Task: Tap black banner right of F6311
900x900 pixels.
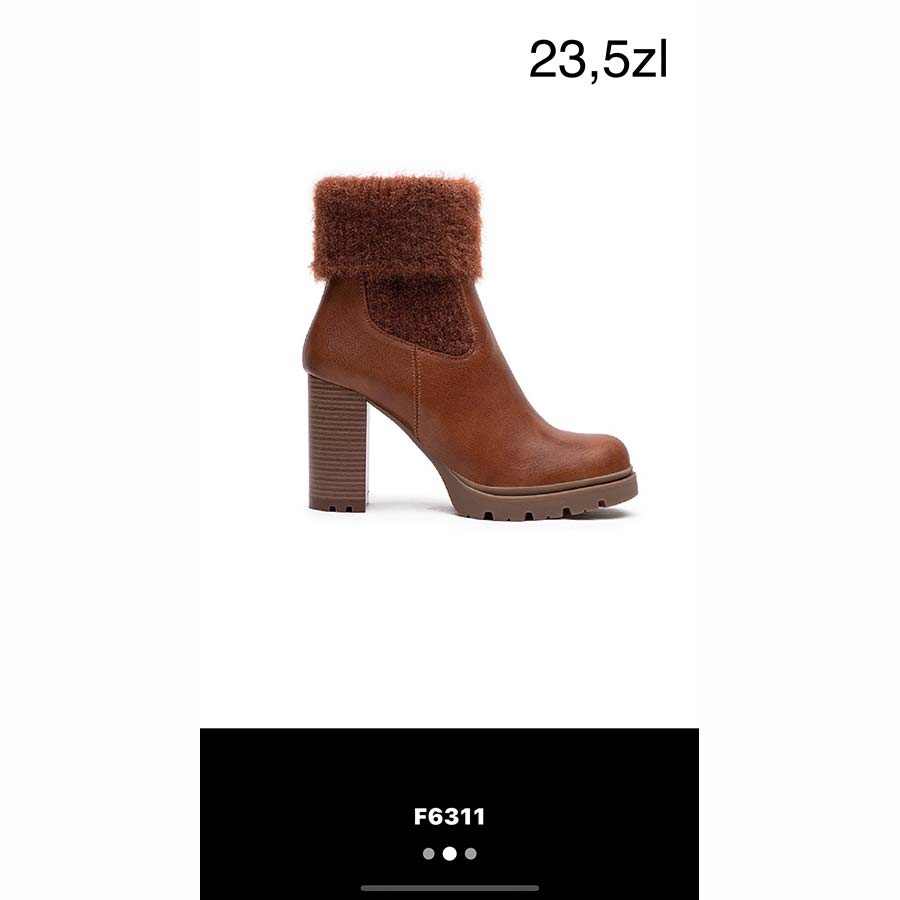Action: click(592, 815)
